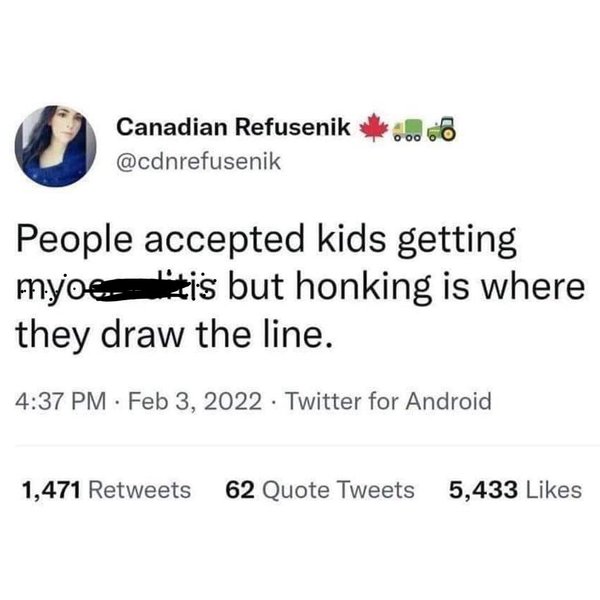View the 62 Quote Tweets
The height and width of the screenshot is (600, 600).
(320, 489)
